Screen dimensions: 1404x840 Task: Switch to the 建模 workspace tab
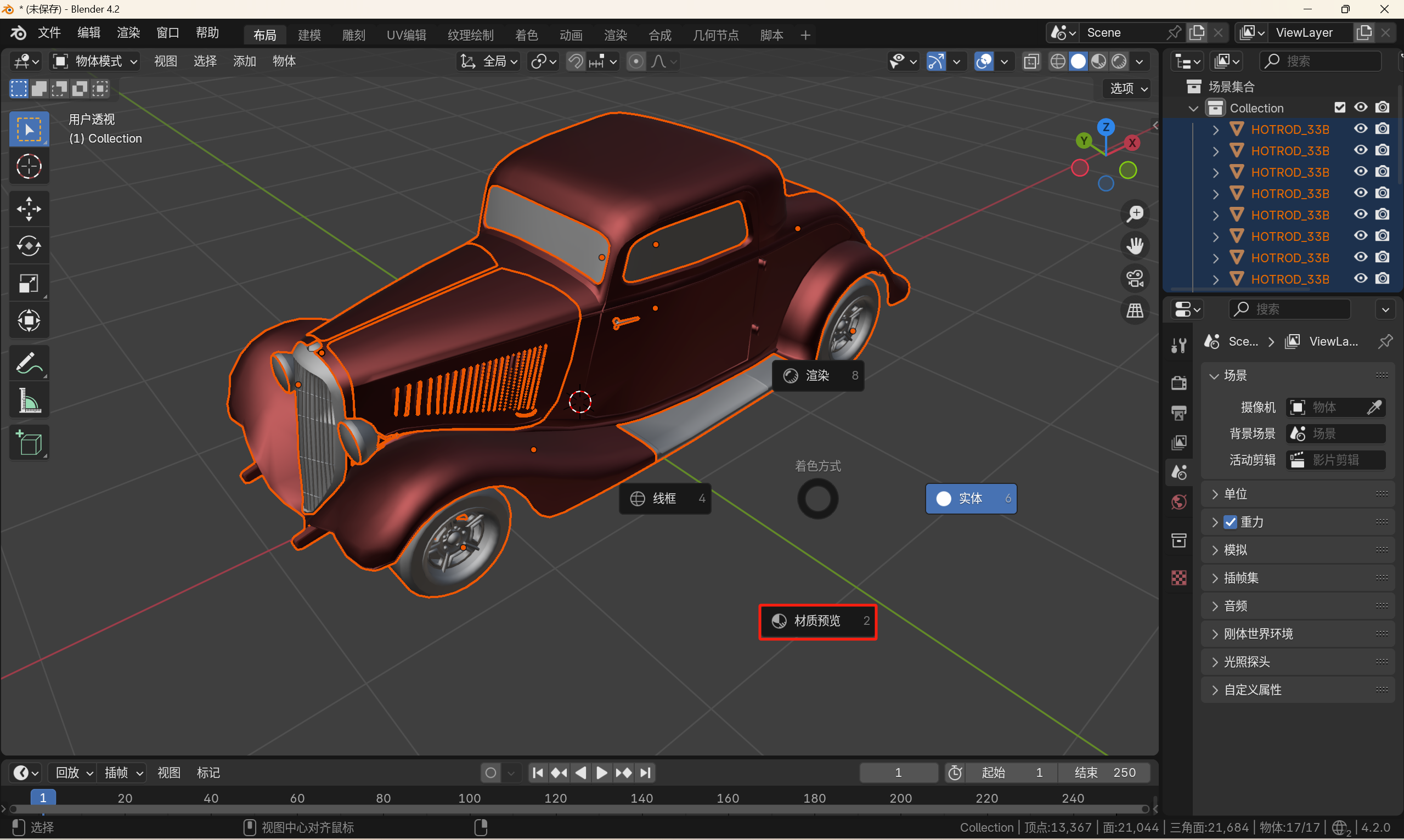coord(309,35)
